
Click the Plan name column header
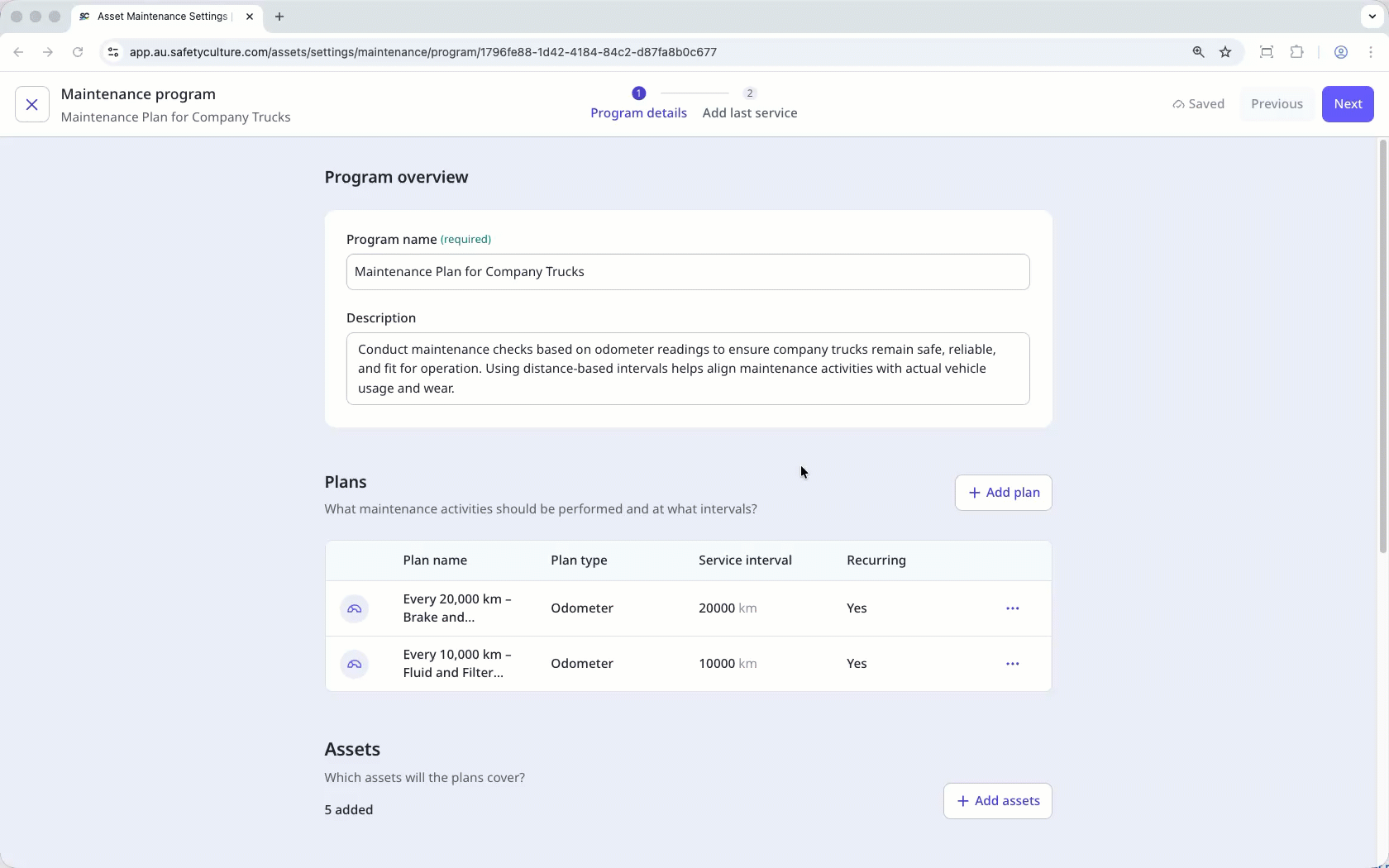pyautogui.click(x=435, y=560)
